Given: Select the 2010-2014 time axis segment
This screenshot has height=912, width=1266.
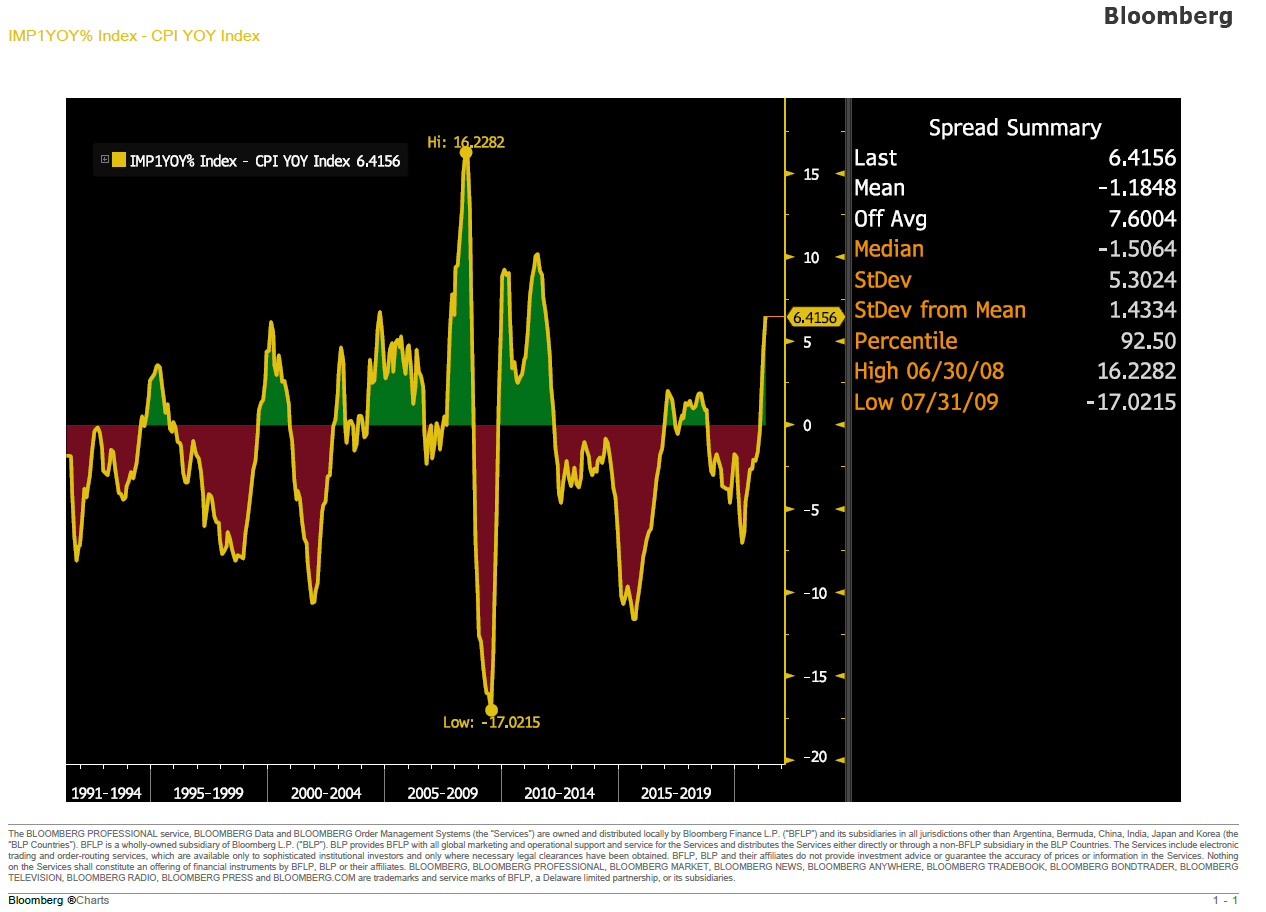Looking at the screenshot, I should (x=559, y=793).
